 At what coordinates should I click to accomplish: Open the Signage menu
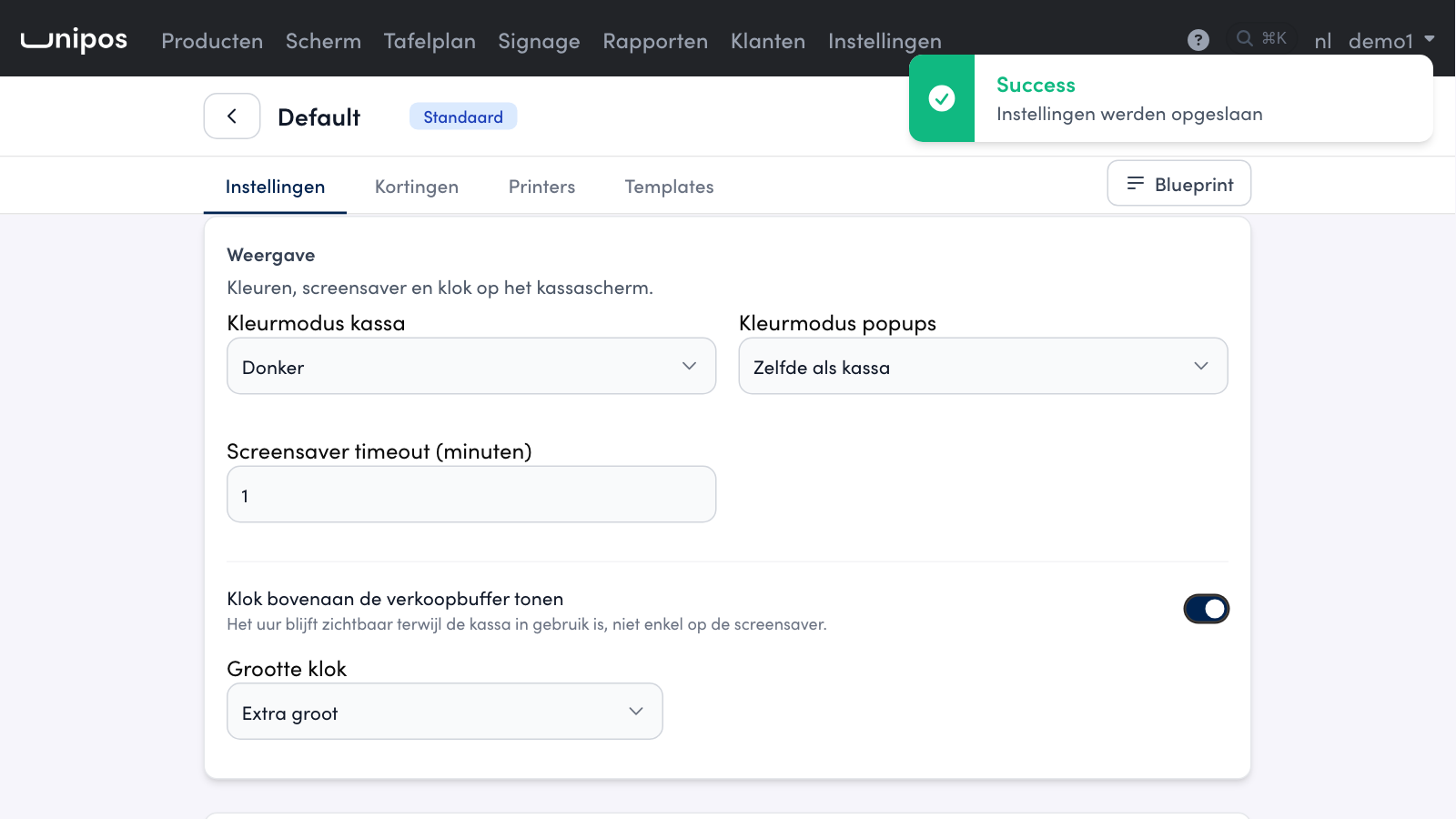tap(539, 41)
